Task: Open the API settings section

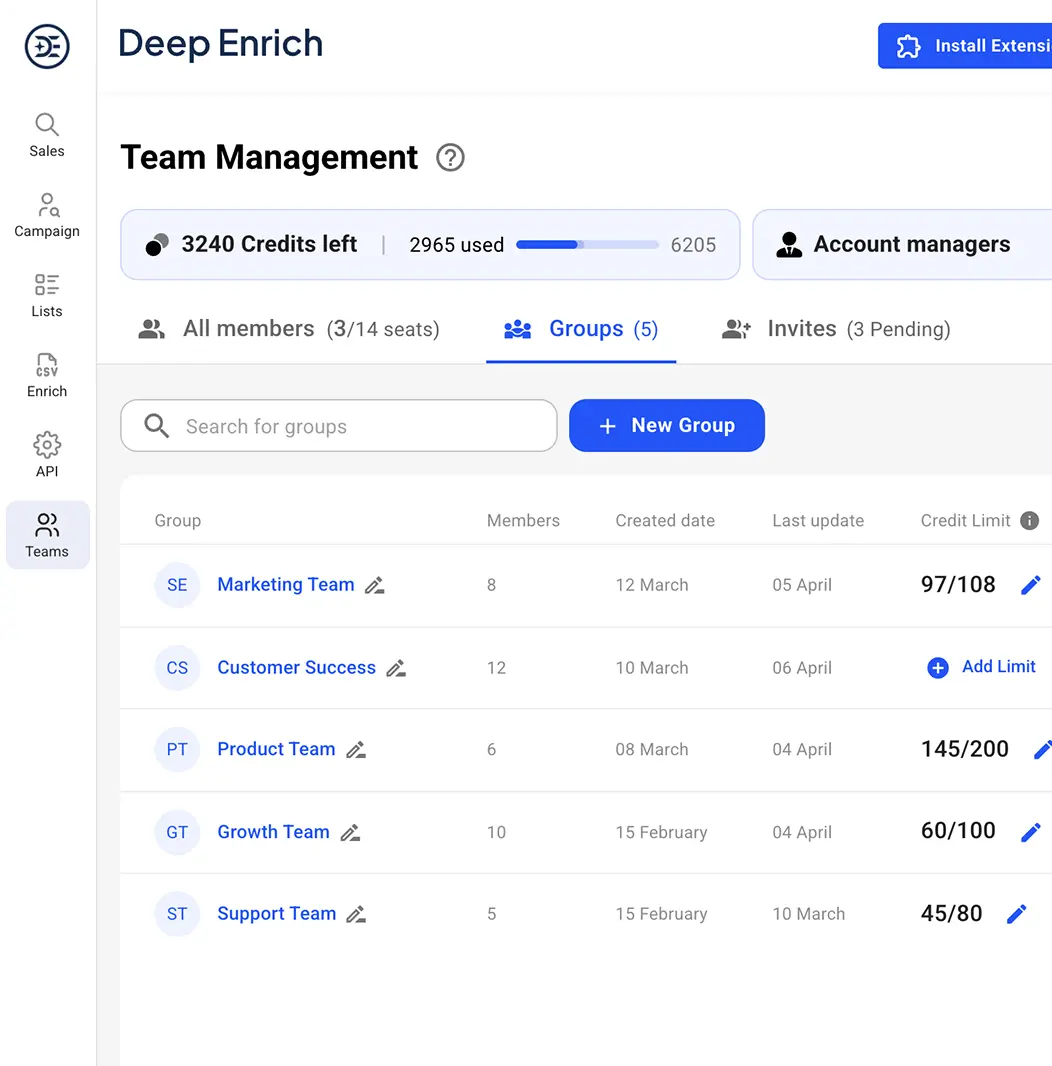Action: pos(47,455)
